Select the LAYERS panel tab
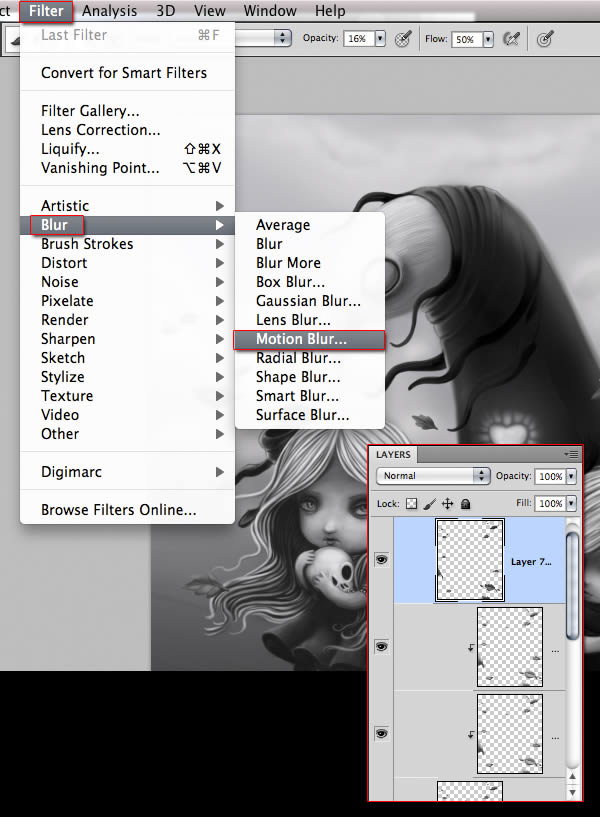Screen dimensions: 600x817 pyautogui.click(x=393, y=454)
